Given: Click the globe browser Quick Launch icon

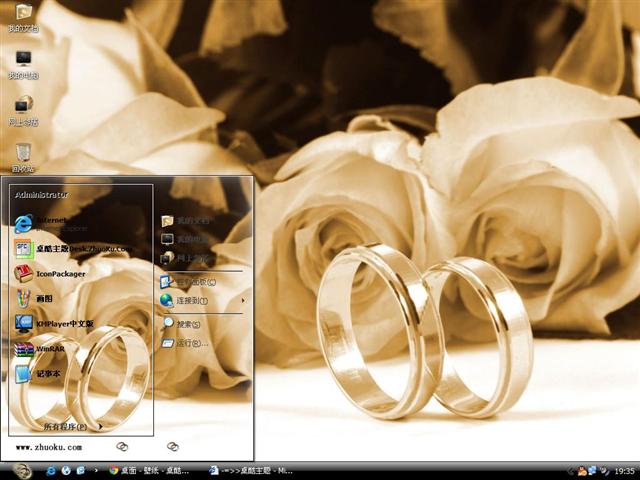Looking at the screenshot, I should point(66,471).
